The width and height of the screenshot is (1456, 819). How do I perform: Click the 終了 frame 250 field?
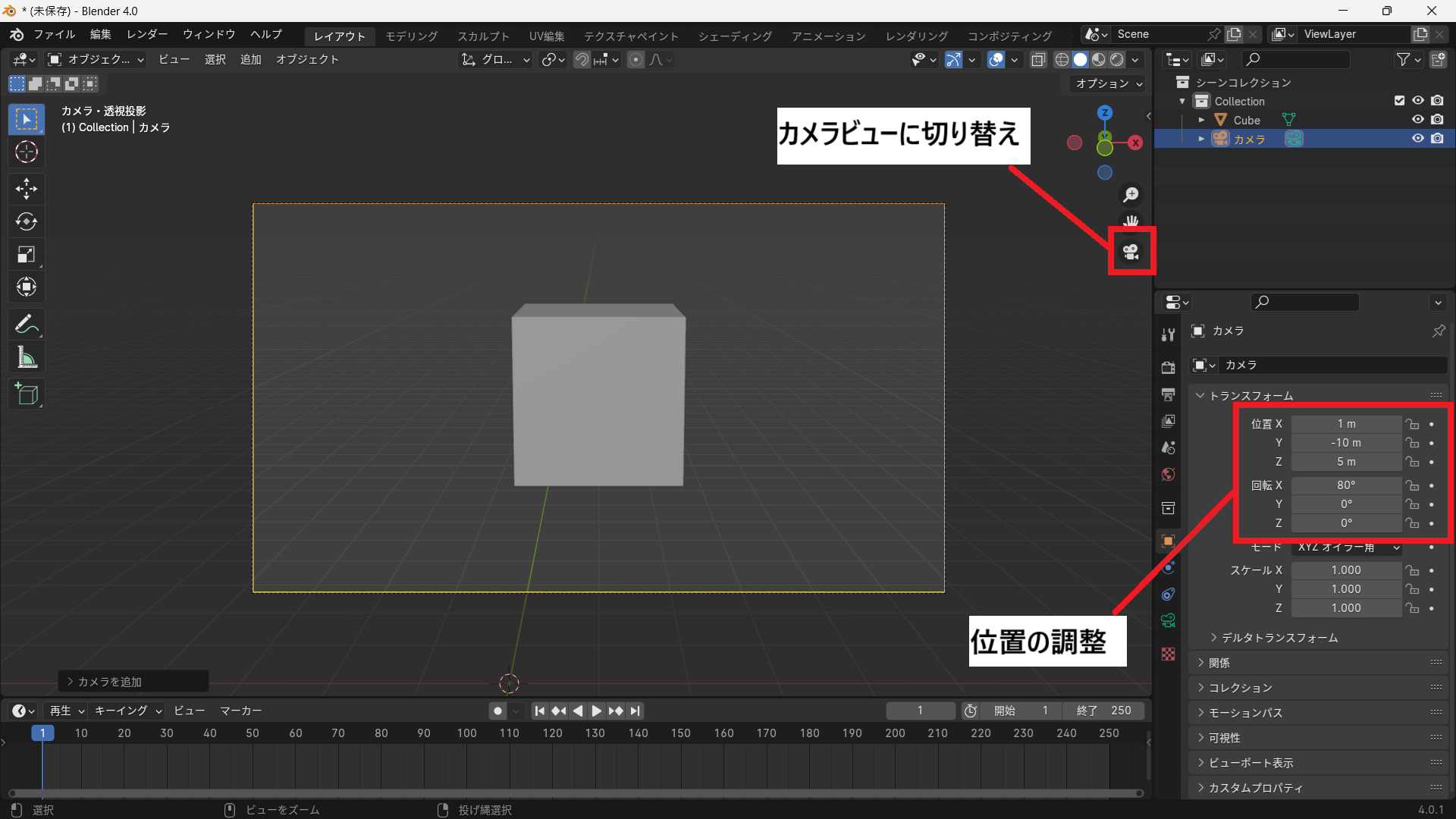[x=1104, y=711]
